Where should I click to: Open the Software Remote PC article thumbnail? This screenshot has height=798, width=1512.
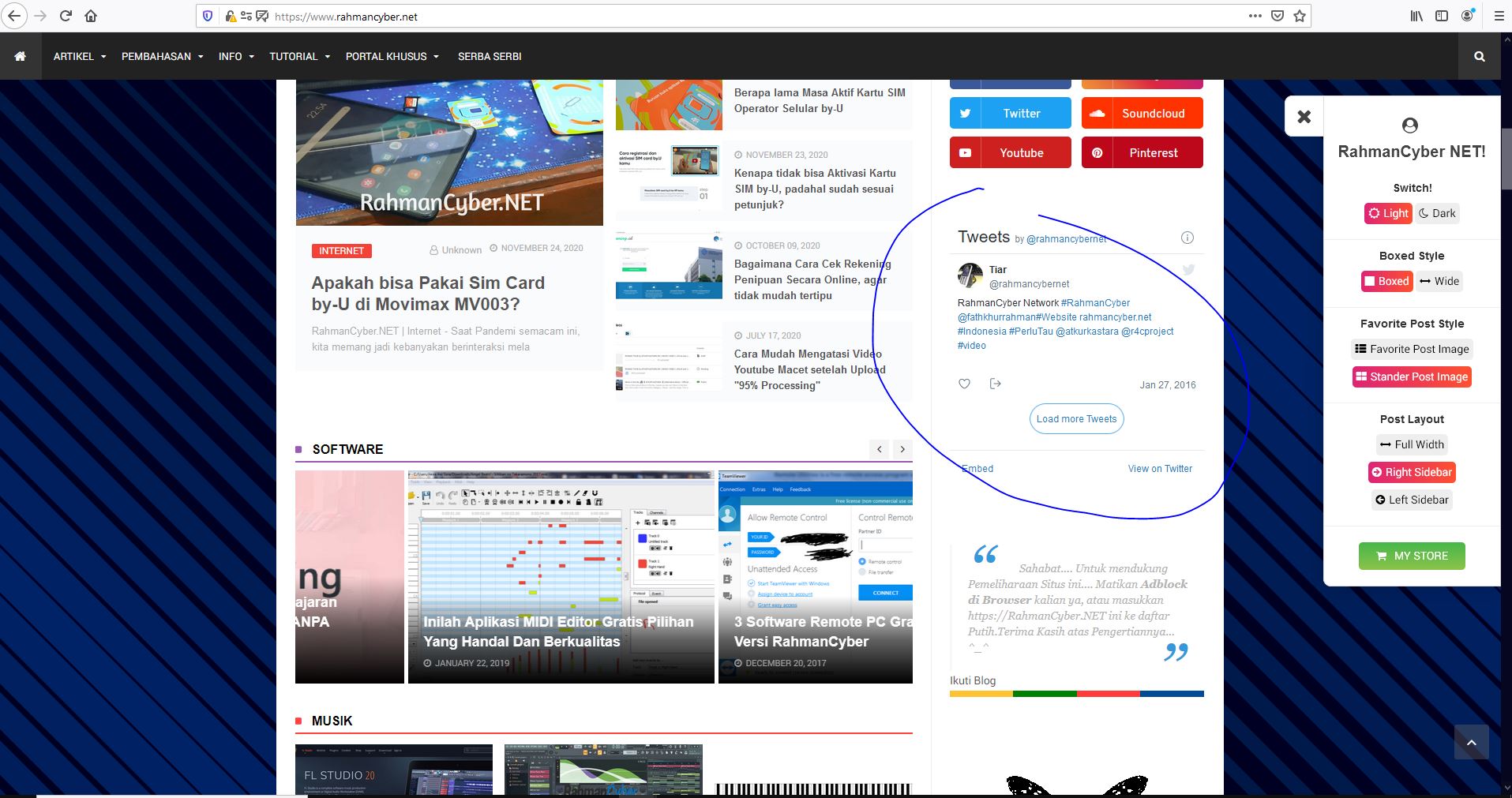click(816, 577)
